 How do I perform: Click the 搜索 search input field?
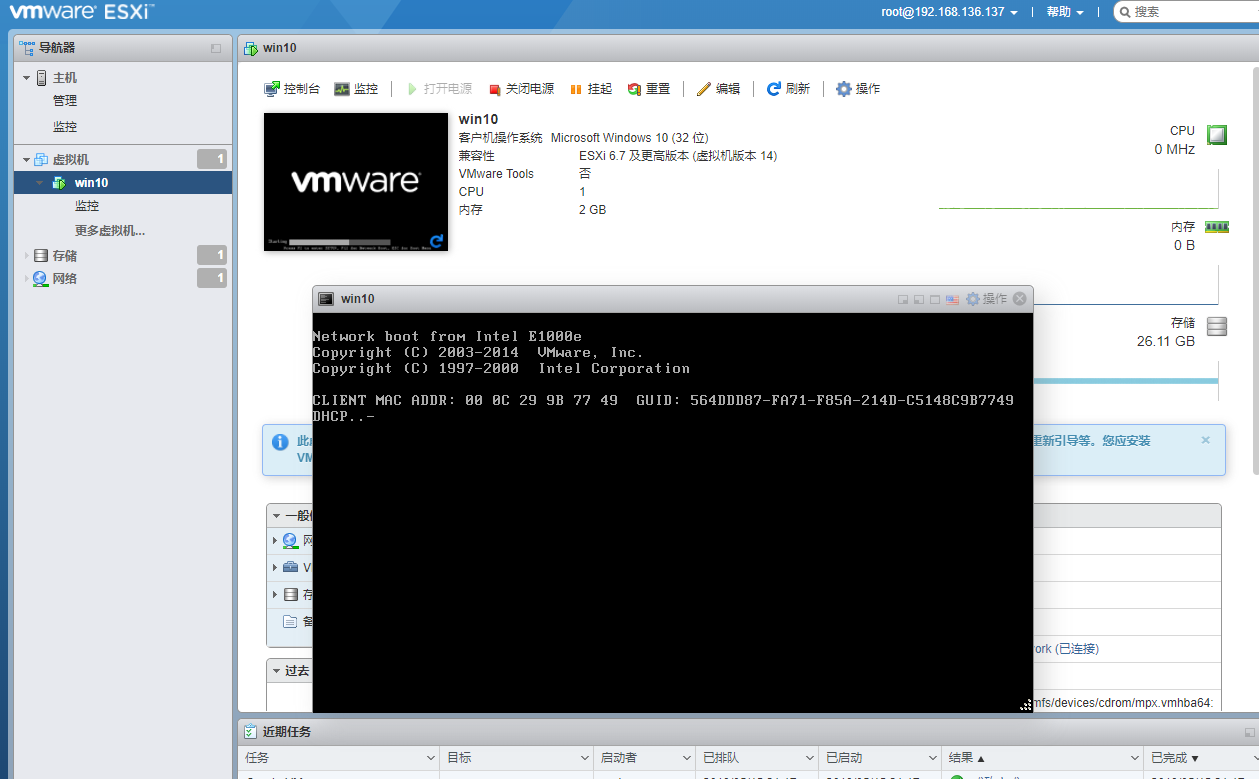point(1190,12)
